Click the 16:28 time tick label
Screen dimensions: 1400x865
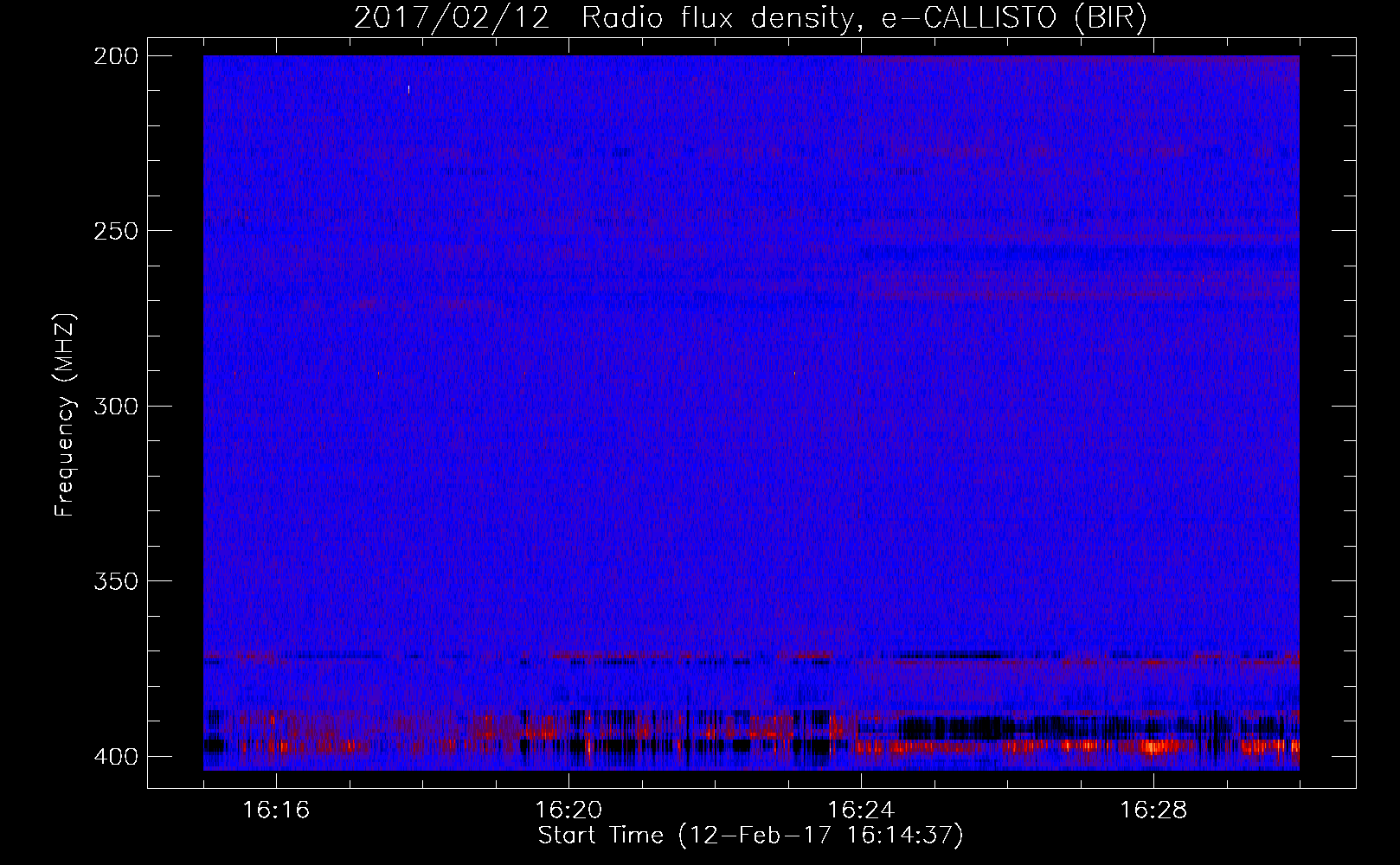point(1153,810)
